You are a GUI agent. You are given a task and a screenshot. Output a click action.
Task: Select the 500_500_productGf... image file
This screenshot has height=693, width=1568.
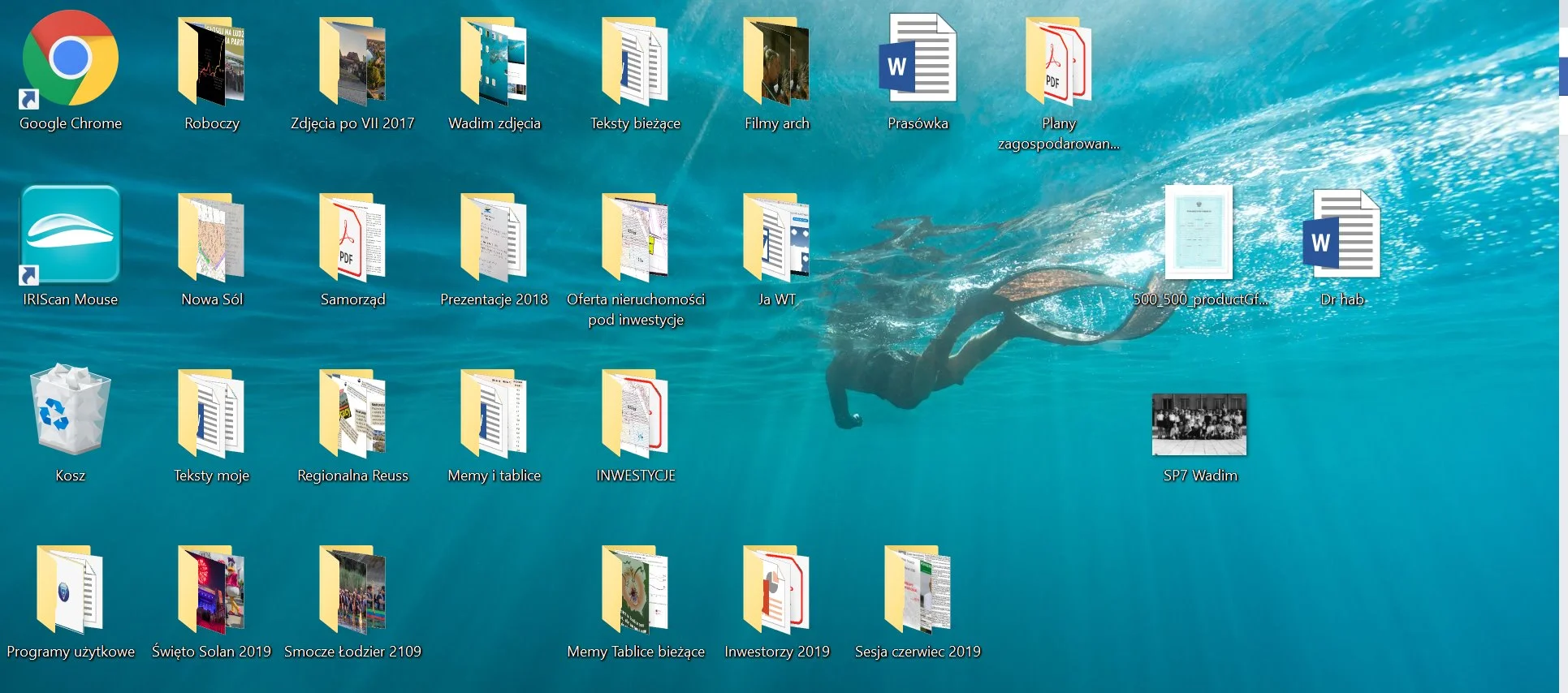pyautogui.click(x=1199, y=233)
